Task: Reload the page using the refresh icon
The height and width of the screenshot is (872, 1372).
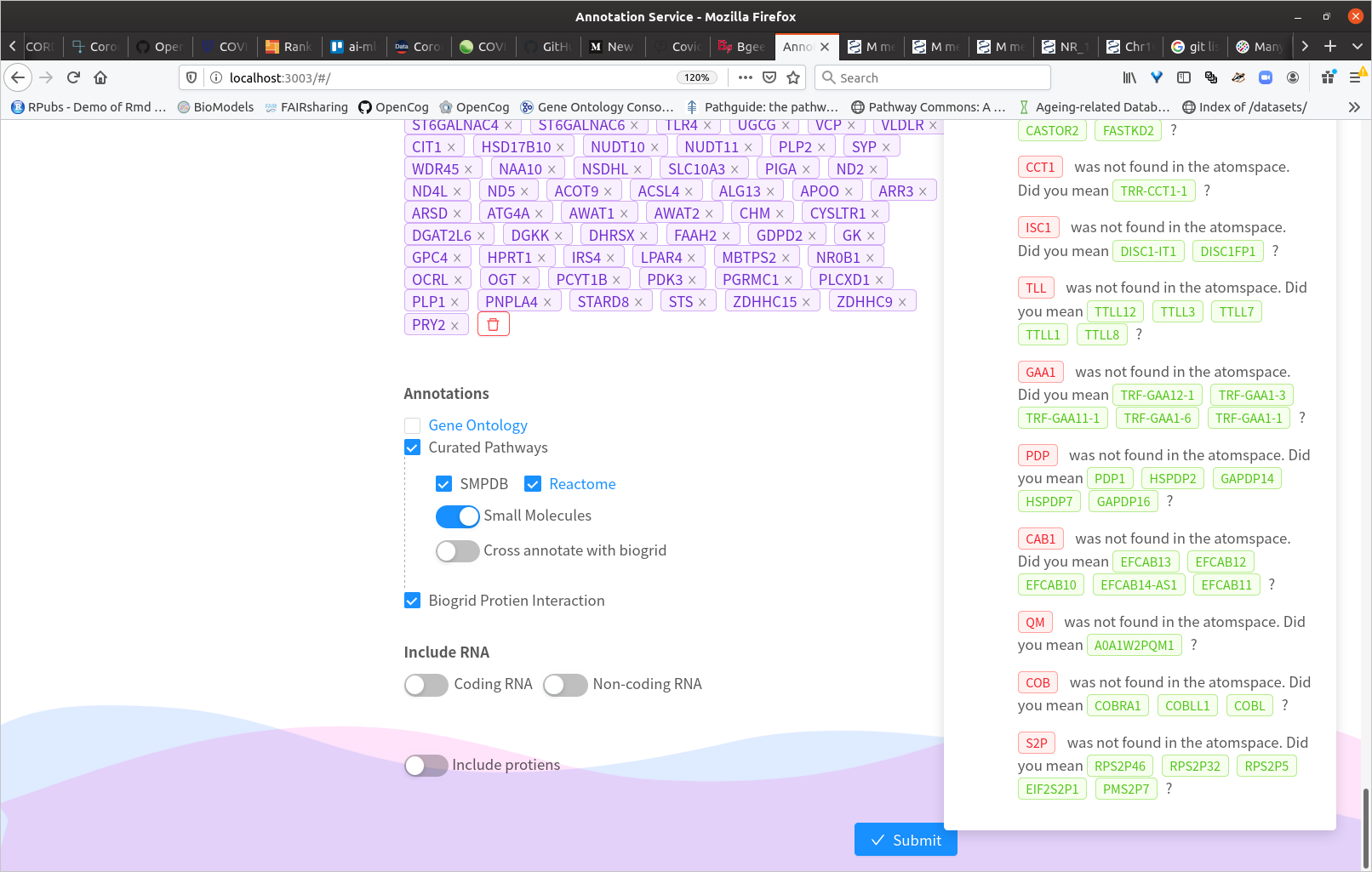Action: click(x=72, y=77)
